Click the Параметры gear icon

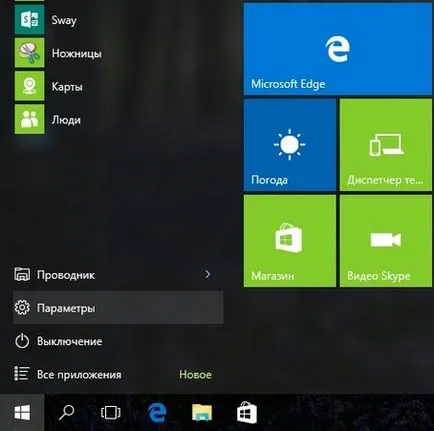[x=22, y=307]
